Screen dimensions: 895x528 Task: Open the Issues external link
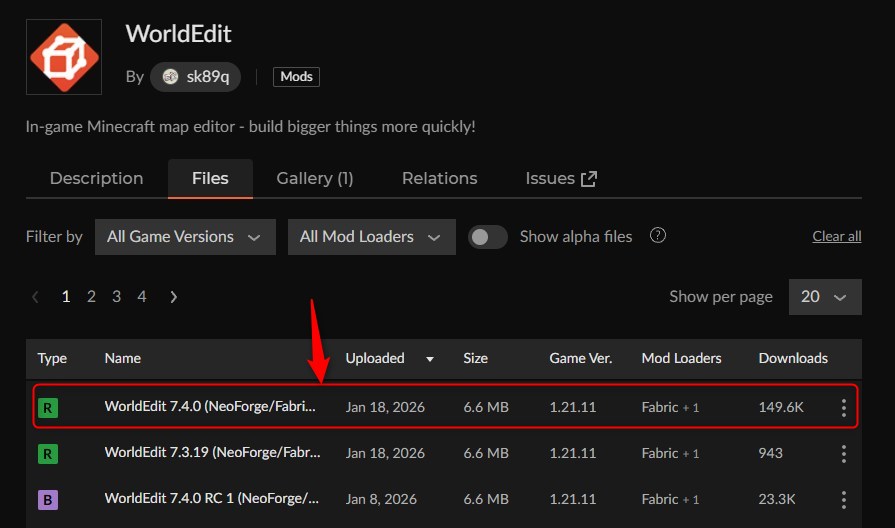coord(561,178)
